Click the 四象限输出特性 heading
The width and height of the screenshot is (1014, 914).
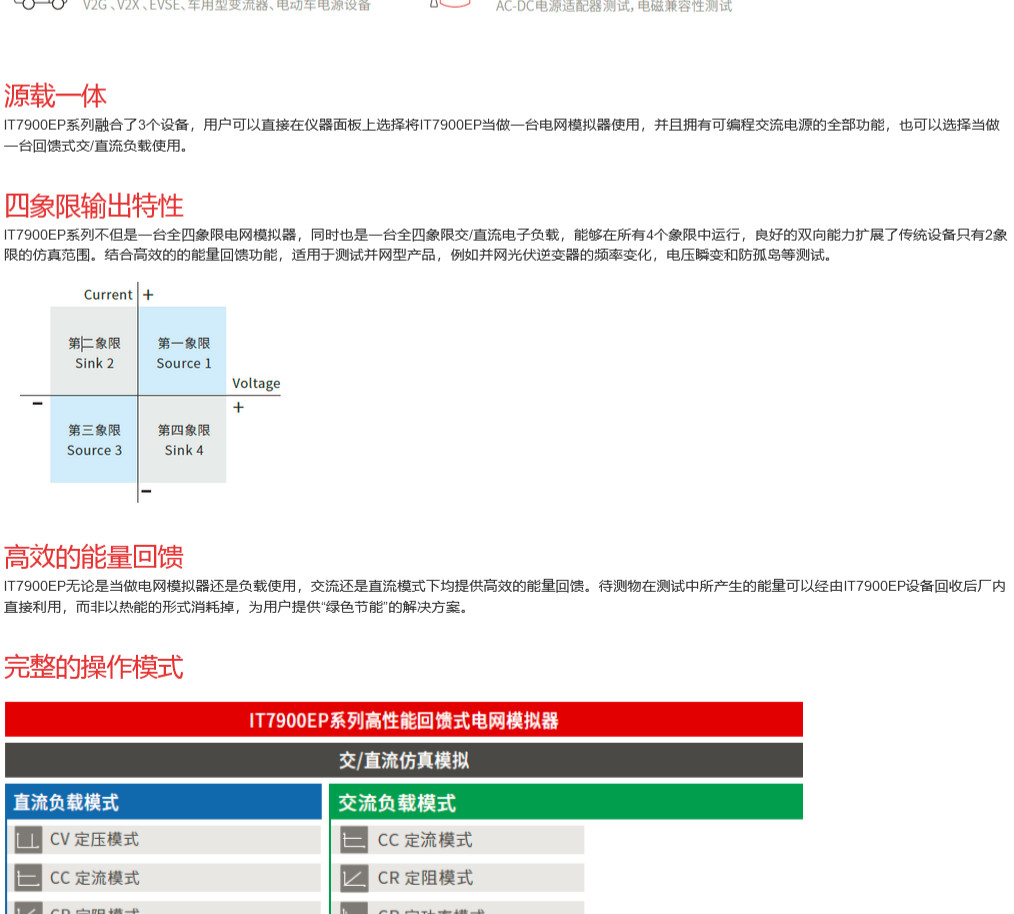tap(94, 206)
